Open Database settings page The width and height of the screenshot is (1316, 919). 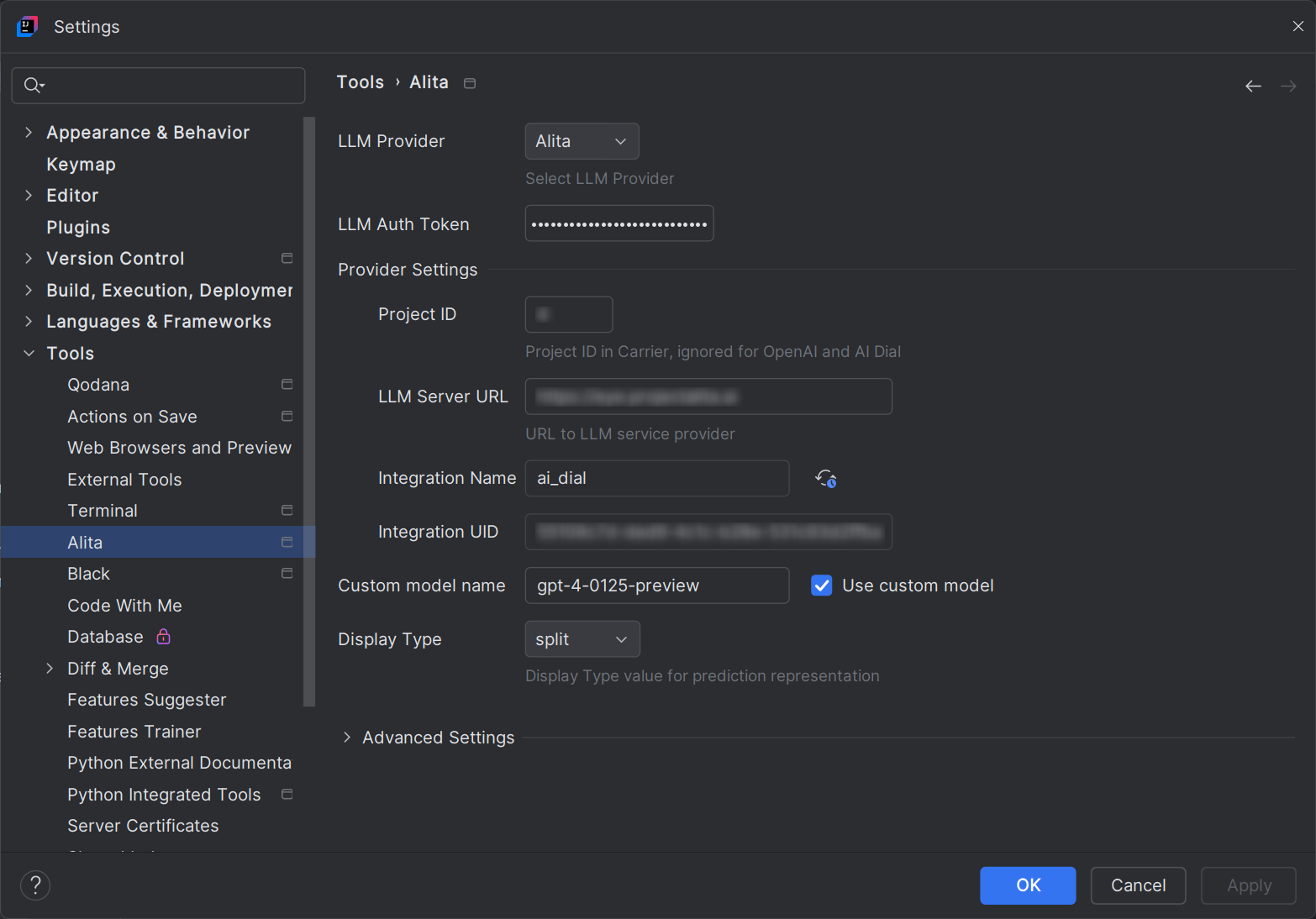105,637
